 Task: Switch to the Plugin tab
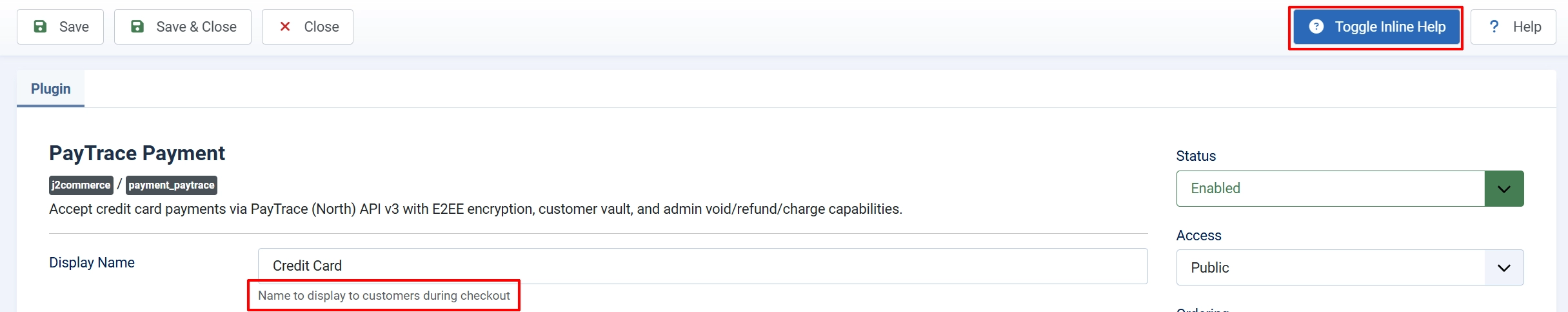point(51,88)
